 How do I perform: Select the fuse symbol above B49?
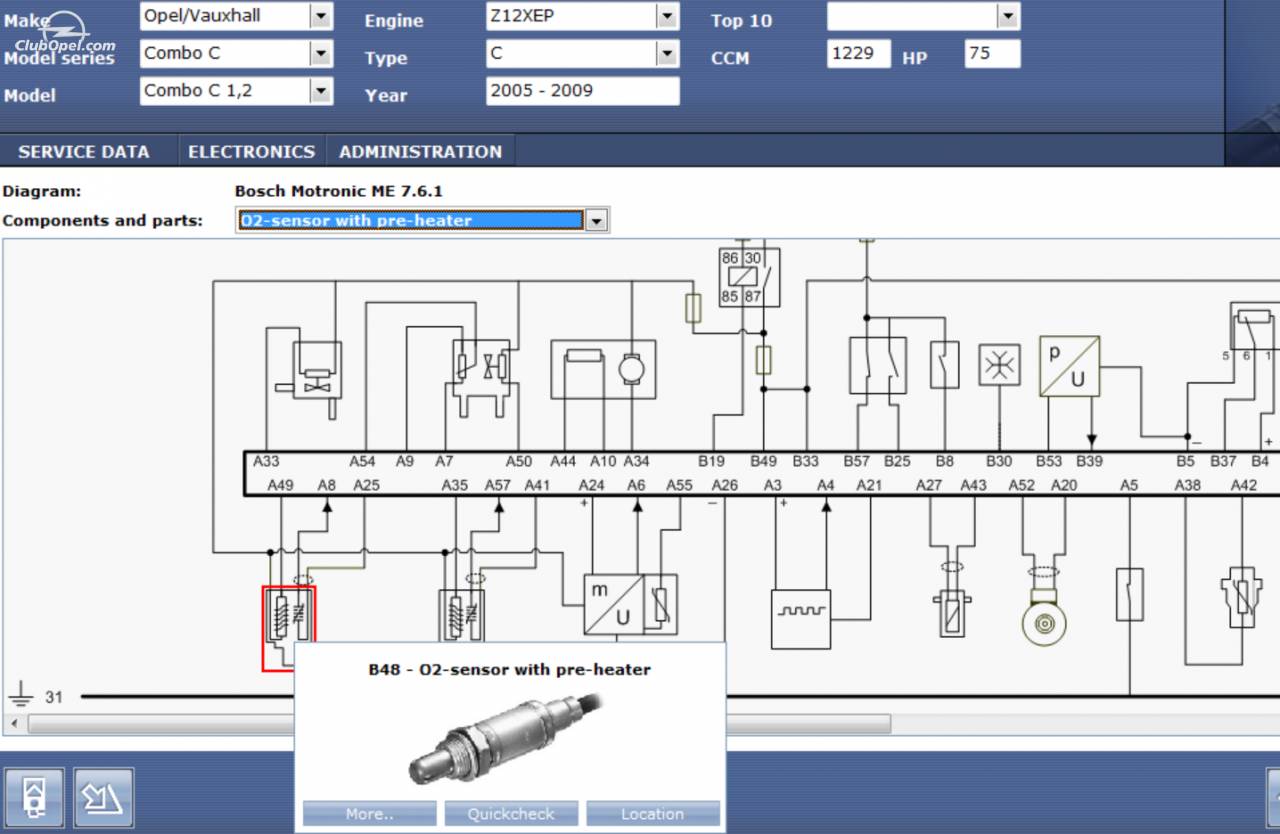click(763, 360)
